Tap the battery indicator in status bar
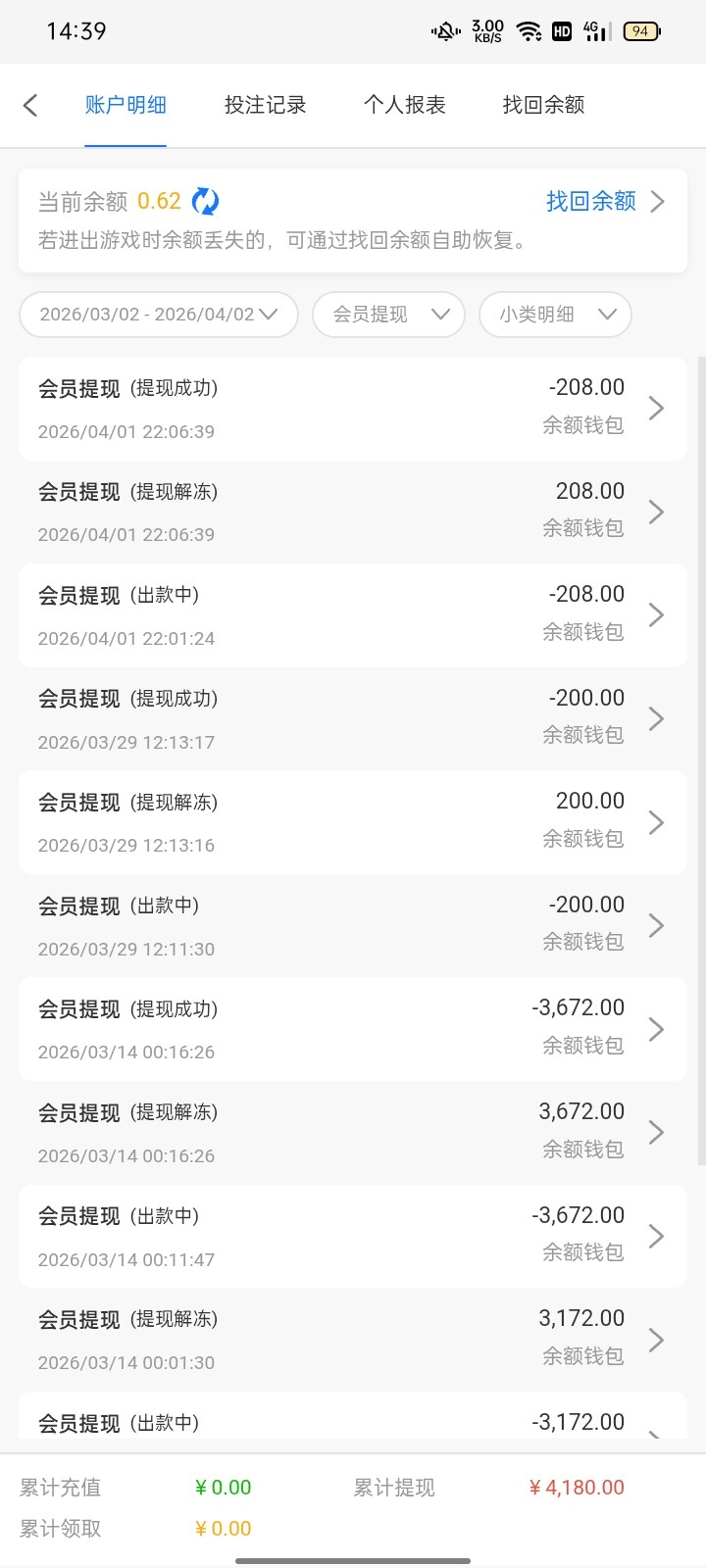The height and width of the screenshot is (1568, 706). point(641,31)
